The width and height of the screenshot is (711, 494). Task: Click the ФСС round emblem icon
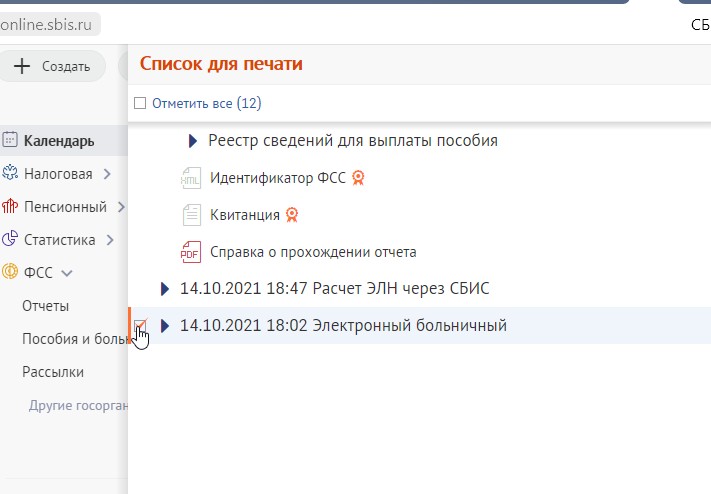[10, 272]
